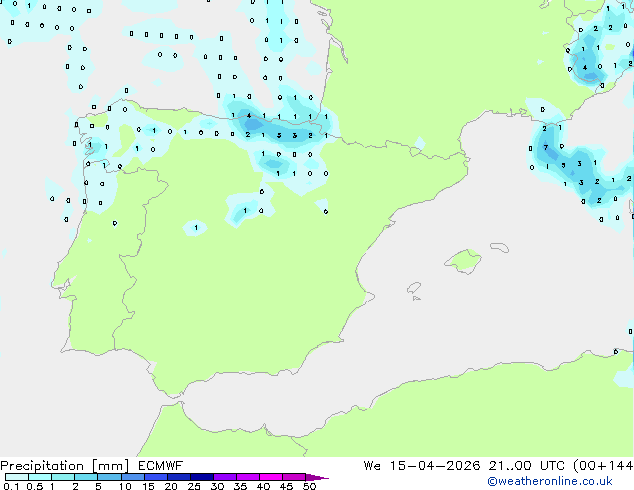634x490 pixels.
Task: Click the 0.1–0.5 mm legend color swatch
Action: 17,477
